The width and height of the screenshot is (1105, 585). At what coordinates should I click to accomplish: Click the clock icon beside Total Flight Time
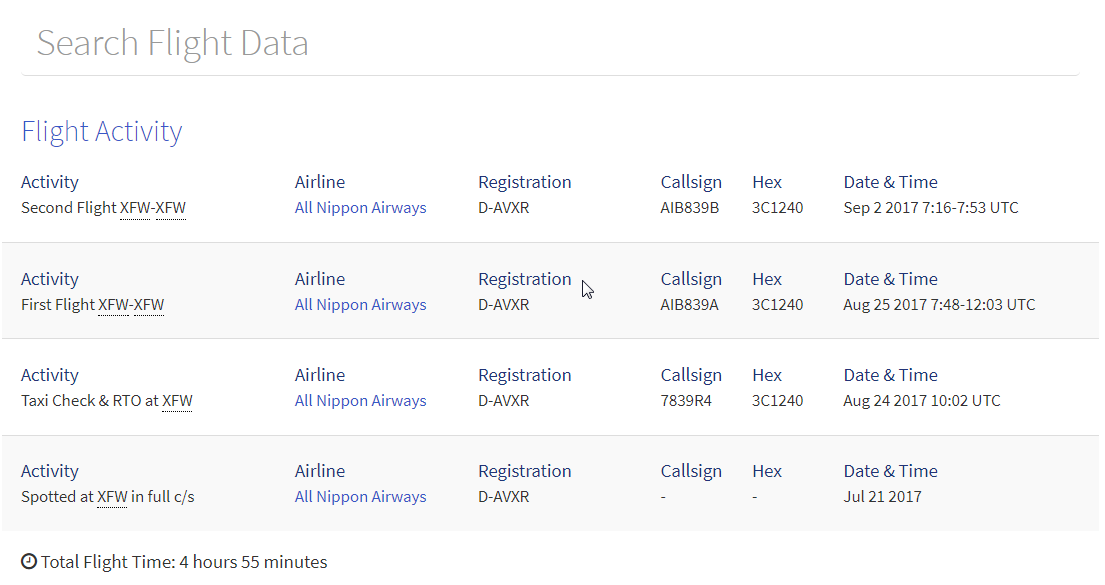click(x=29, y=562)
